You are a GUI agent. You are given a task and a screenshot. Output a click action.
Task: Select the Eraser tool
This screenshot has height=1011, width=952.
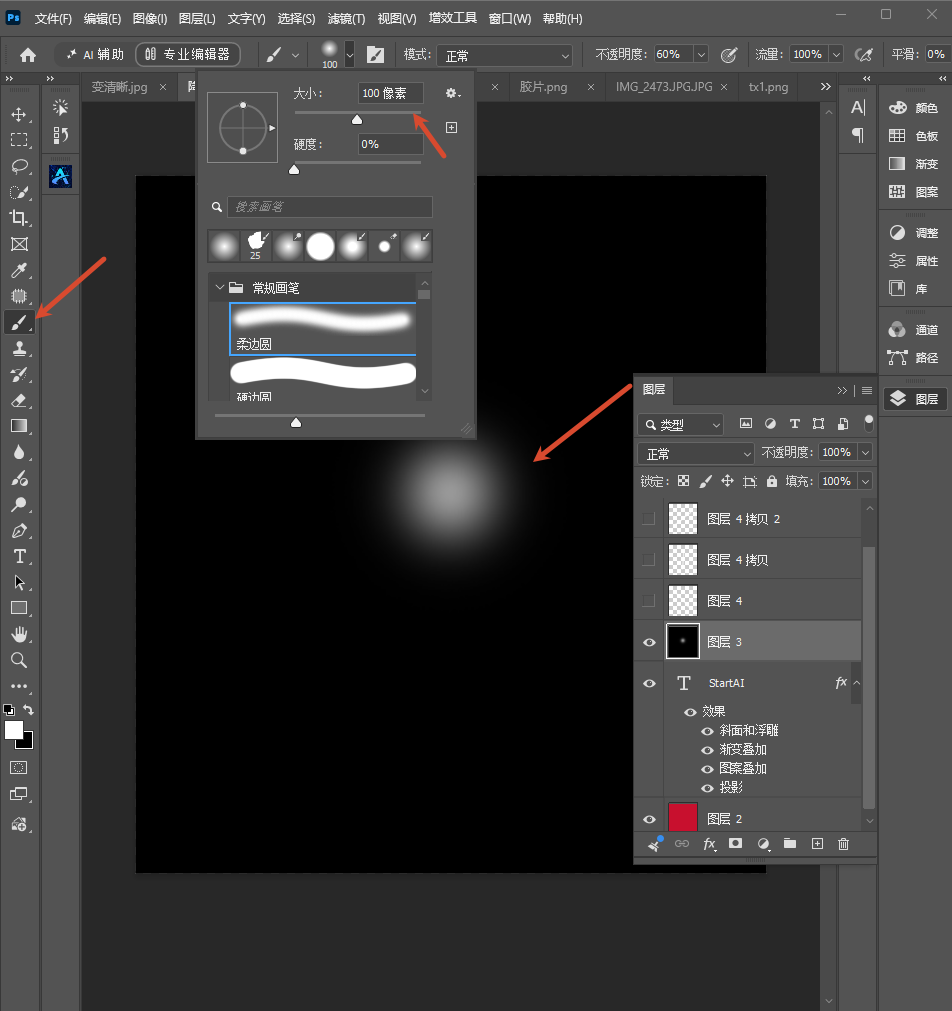(x=19, y=400)
